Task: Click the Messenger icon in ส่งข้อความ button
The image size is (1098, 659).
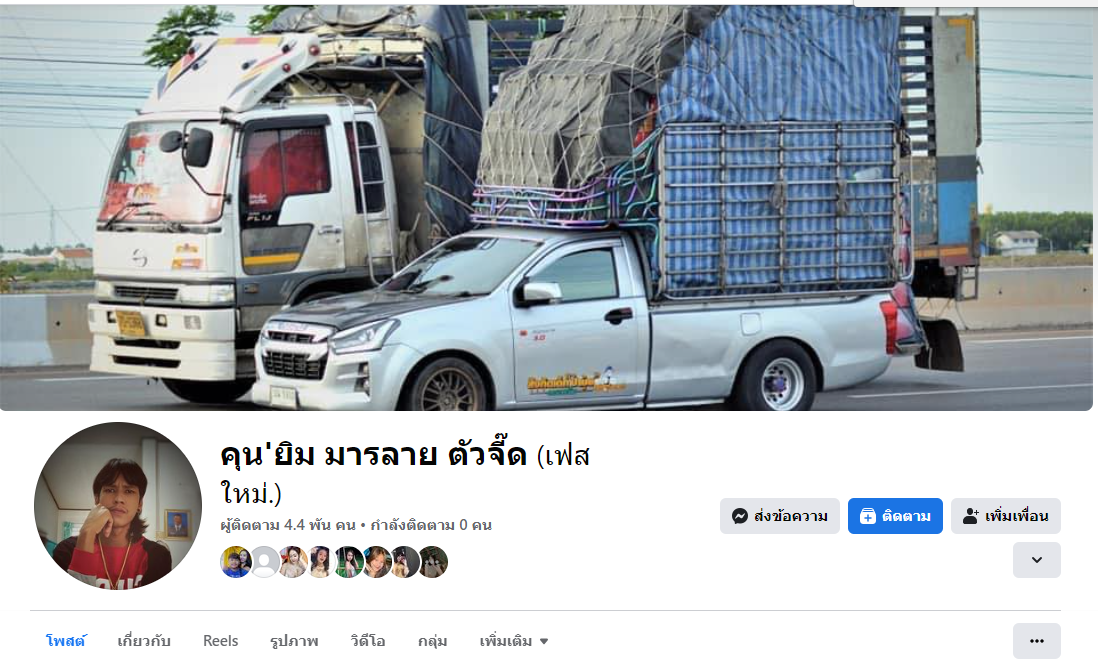Action: tap(739, 516)
